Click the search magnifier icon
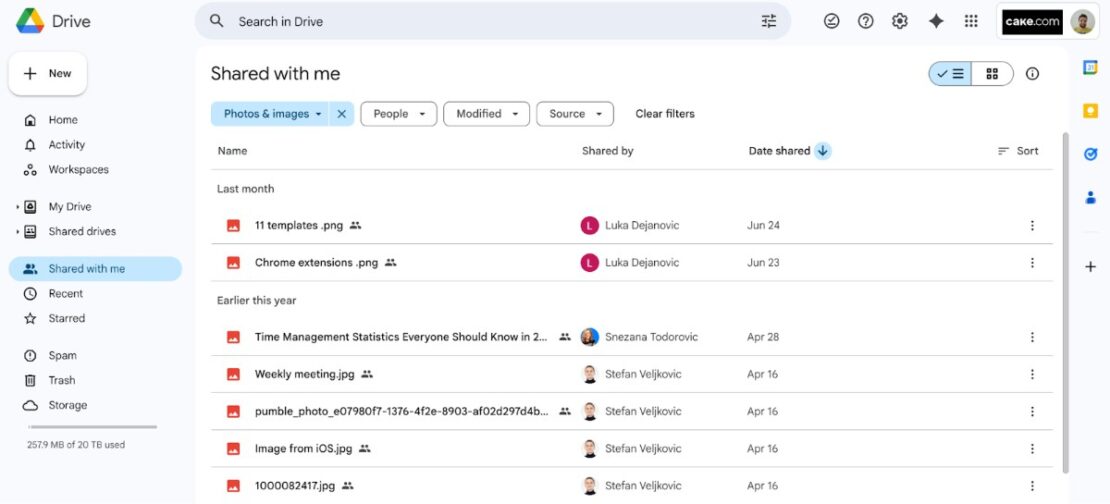Viewport: 1110px width, 504px height. click(217, 21)
